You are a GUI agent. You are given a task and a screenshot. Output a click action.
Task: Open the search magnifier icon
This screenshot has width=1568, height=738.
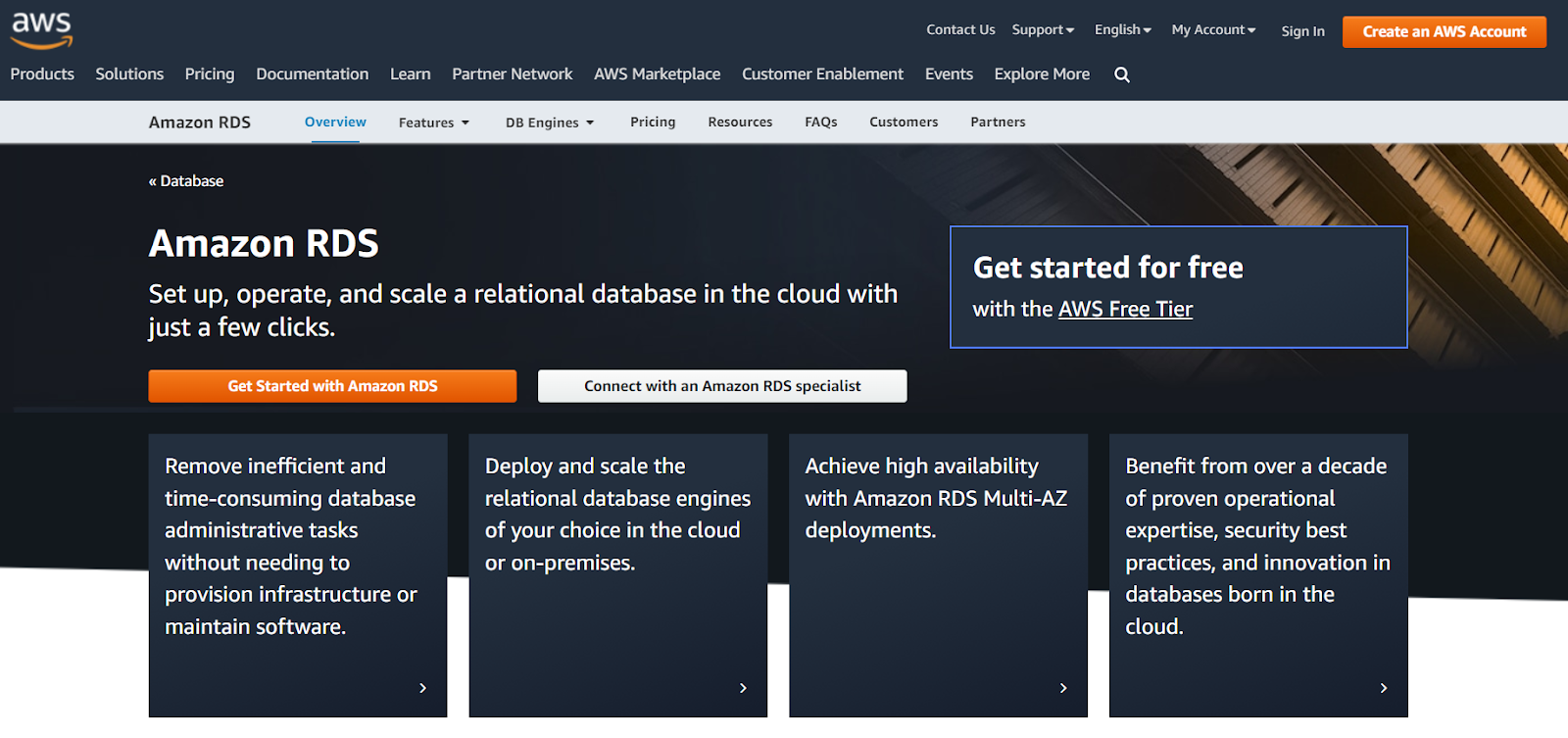(1122, 74)
